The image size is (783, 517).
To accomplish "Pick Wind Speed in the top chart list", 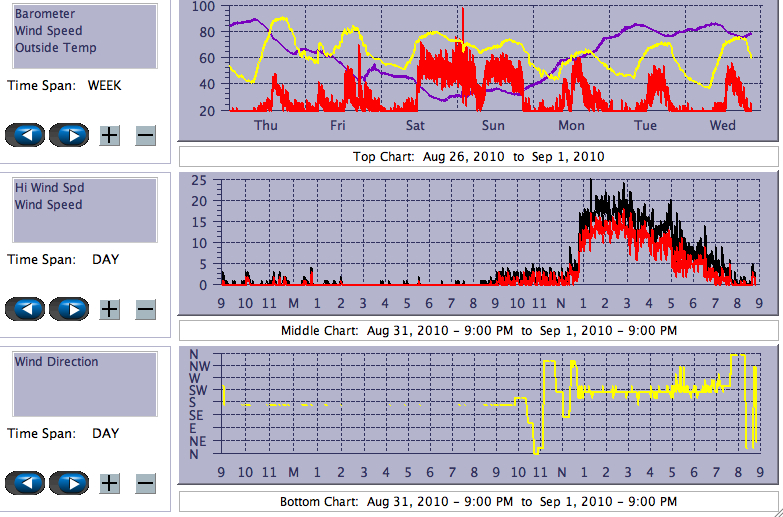I will coord(48,31).
